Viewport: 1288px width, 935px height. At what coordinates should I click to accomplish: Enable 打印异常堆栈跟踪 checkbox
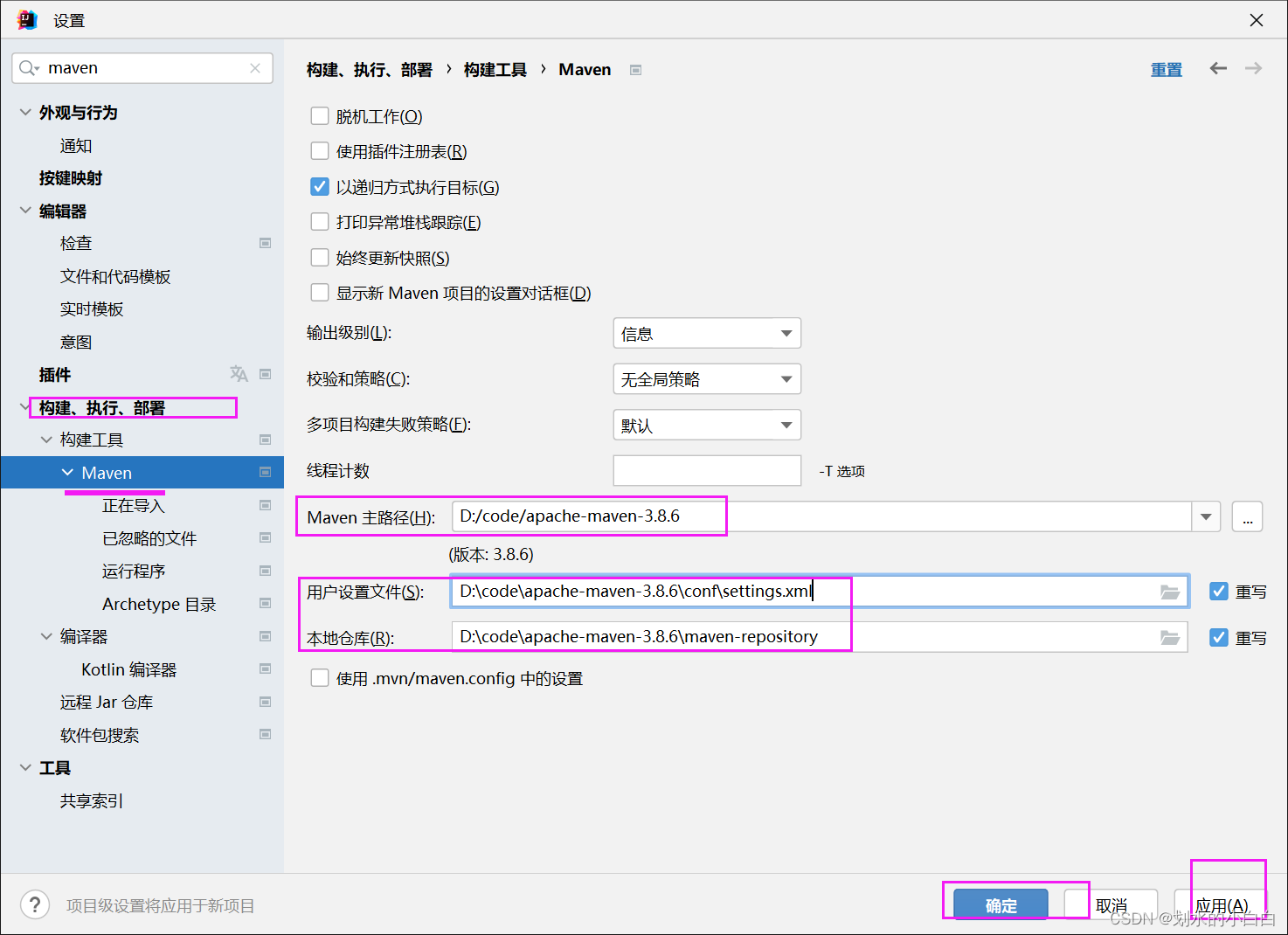tap(320, 222)
